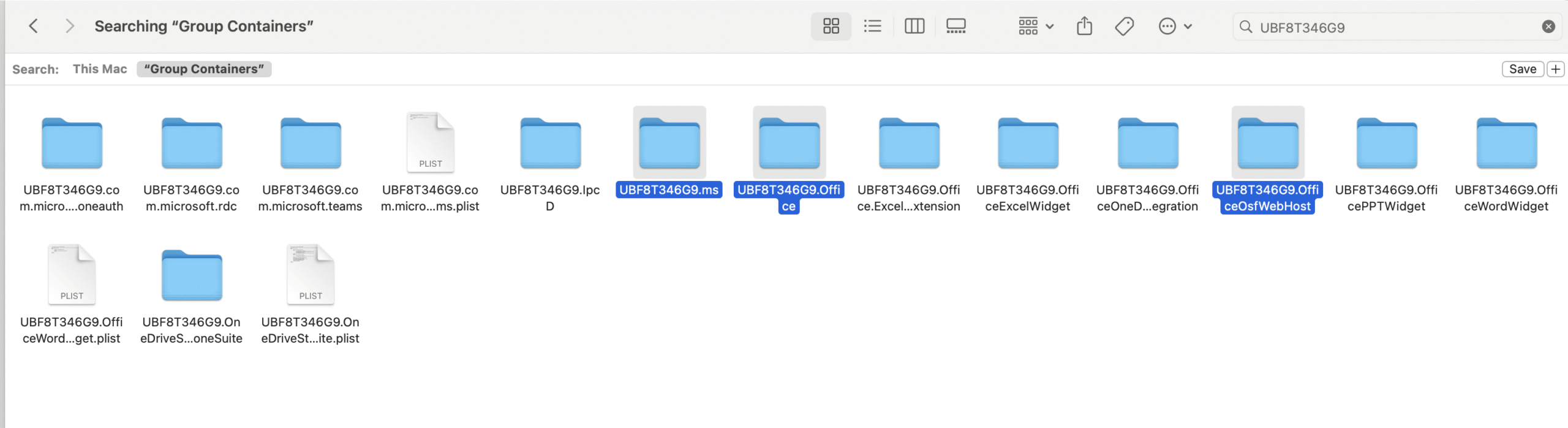Switch to column view
Viewport: 1568px width, 428px height.
click(x=914, y=26)
